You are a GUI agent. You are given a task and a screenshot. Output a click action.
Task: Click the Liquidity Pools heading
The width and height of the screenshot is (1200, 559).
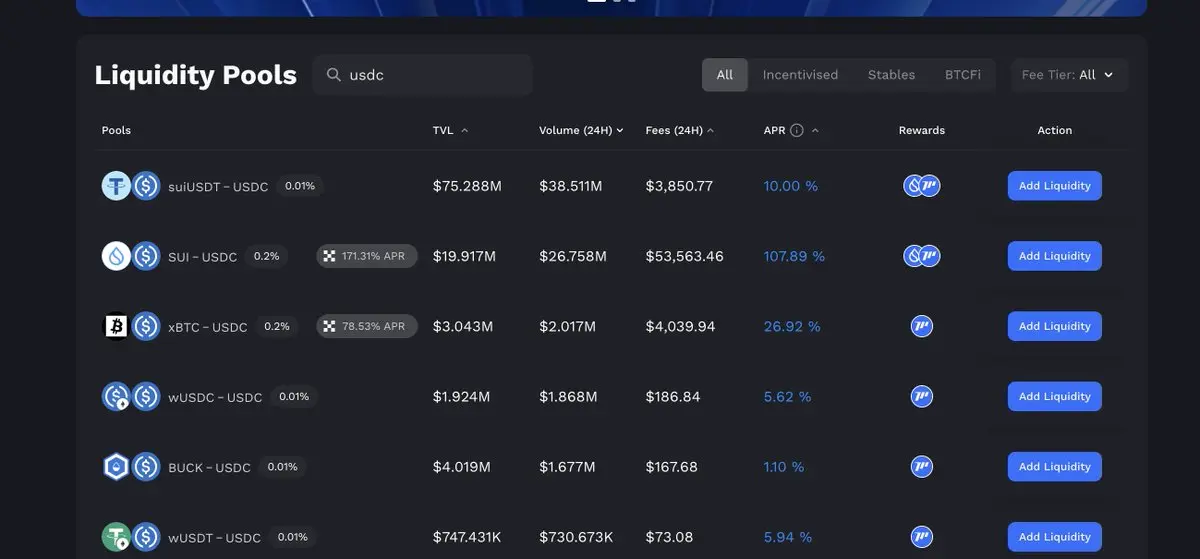coord(195,75)
